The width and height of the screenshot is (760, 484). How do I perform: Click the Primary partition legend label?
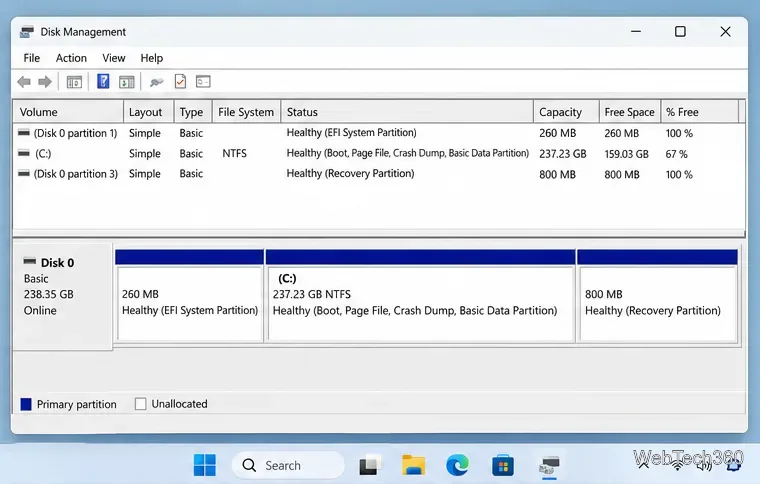point(77,405)
